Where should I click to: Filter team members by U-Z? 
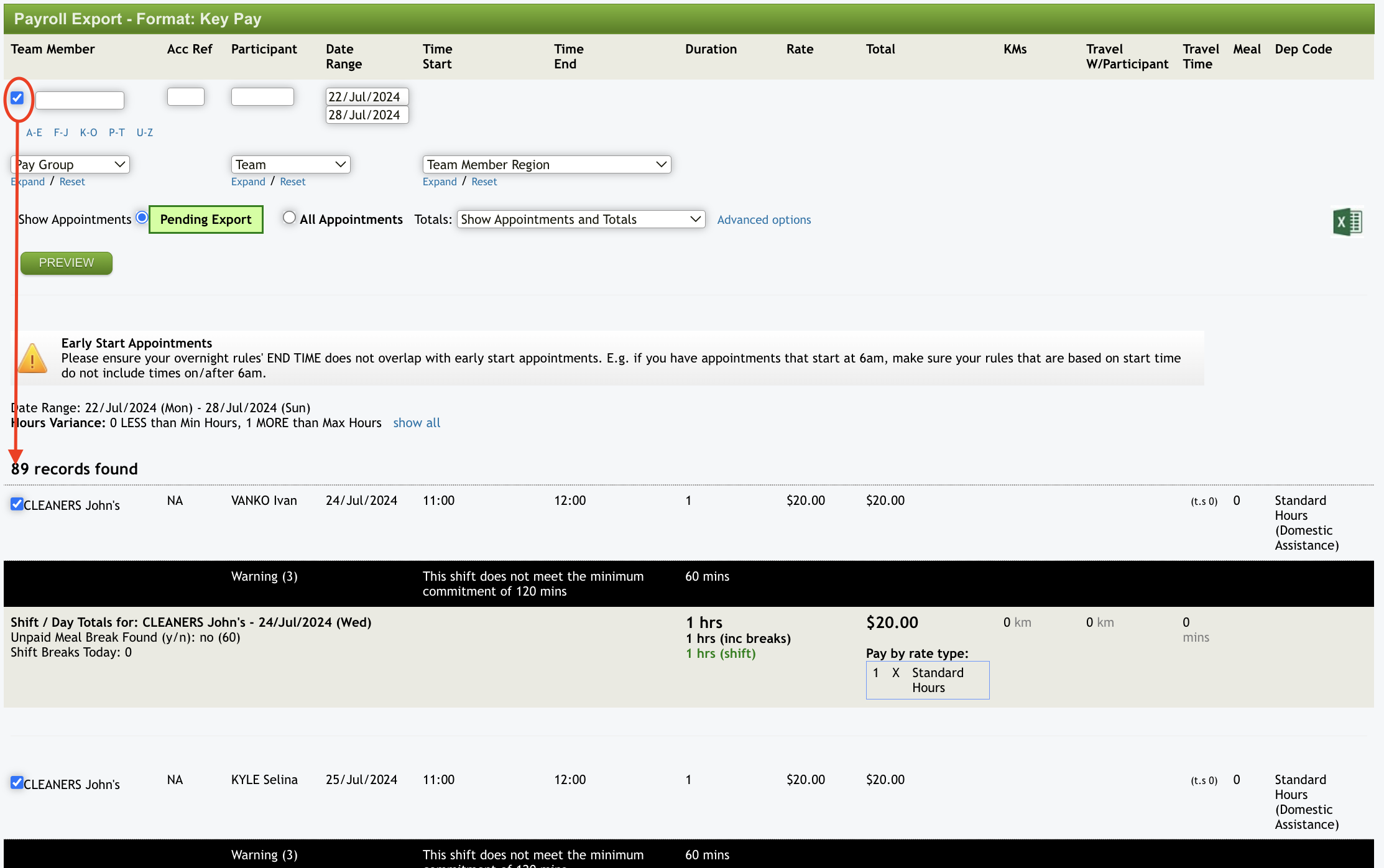pos(144,132)
